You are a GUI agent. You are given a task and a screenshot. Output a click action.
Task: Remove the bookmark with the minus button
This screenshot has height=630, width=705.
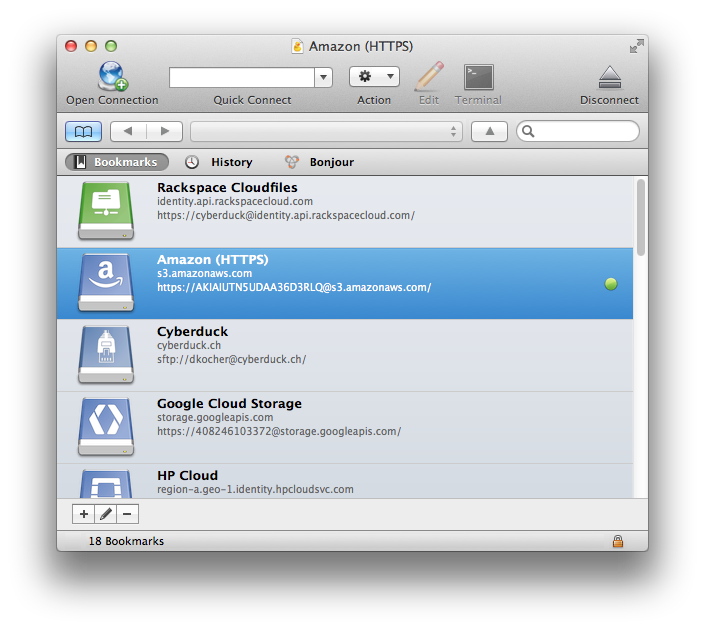(128, 514)
